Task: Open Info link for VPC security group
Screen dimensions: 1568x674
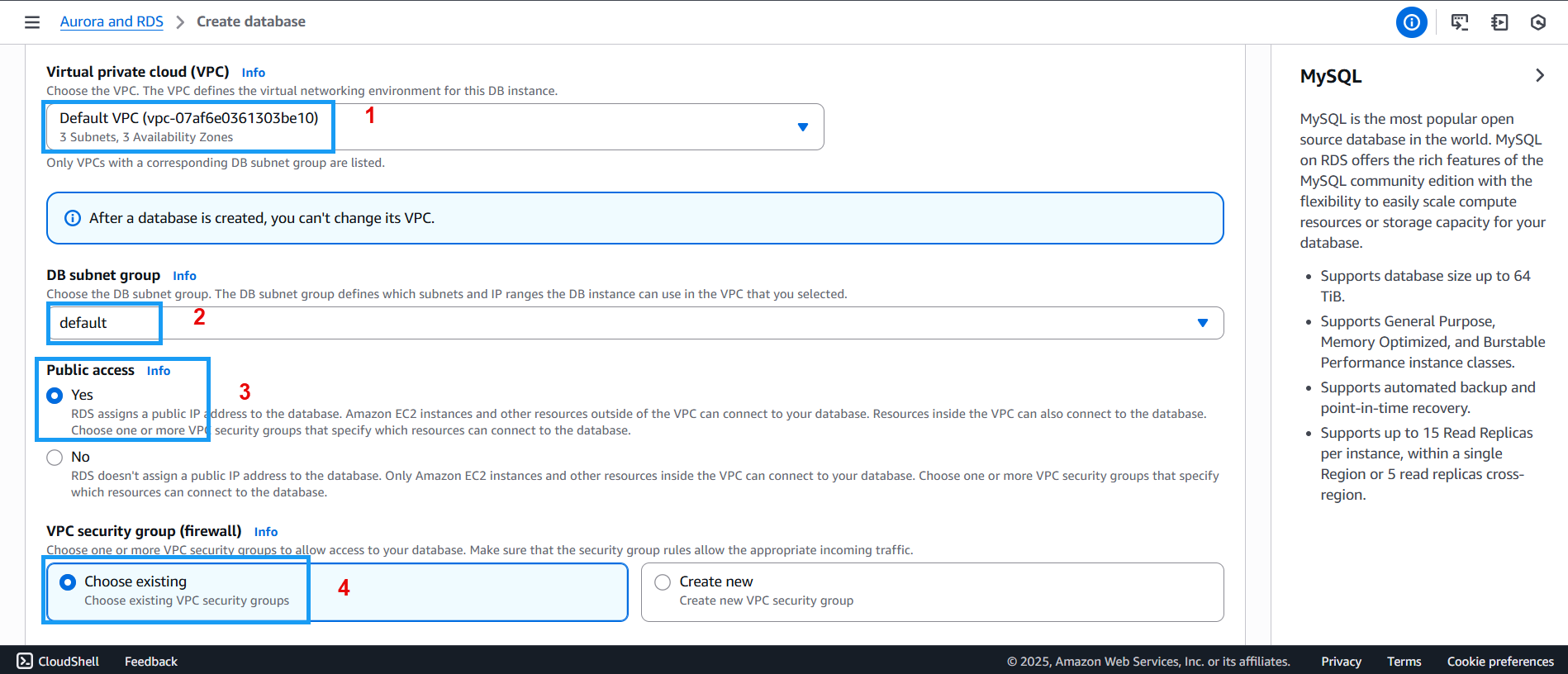Action: point(266,532)
